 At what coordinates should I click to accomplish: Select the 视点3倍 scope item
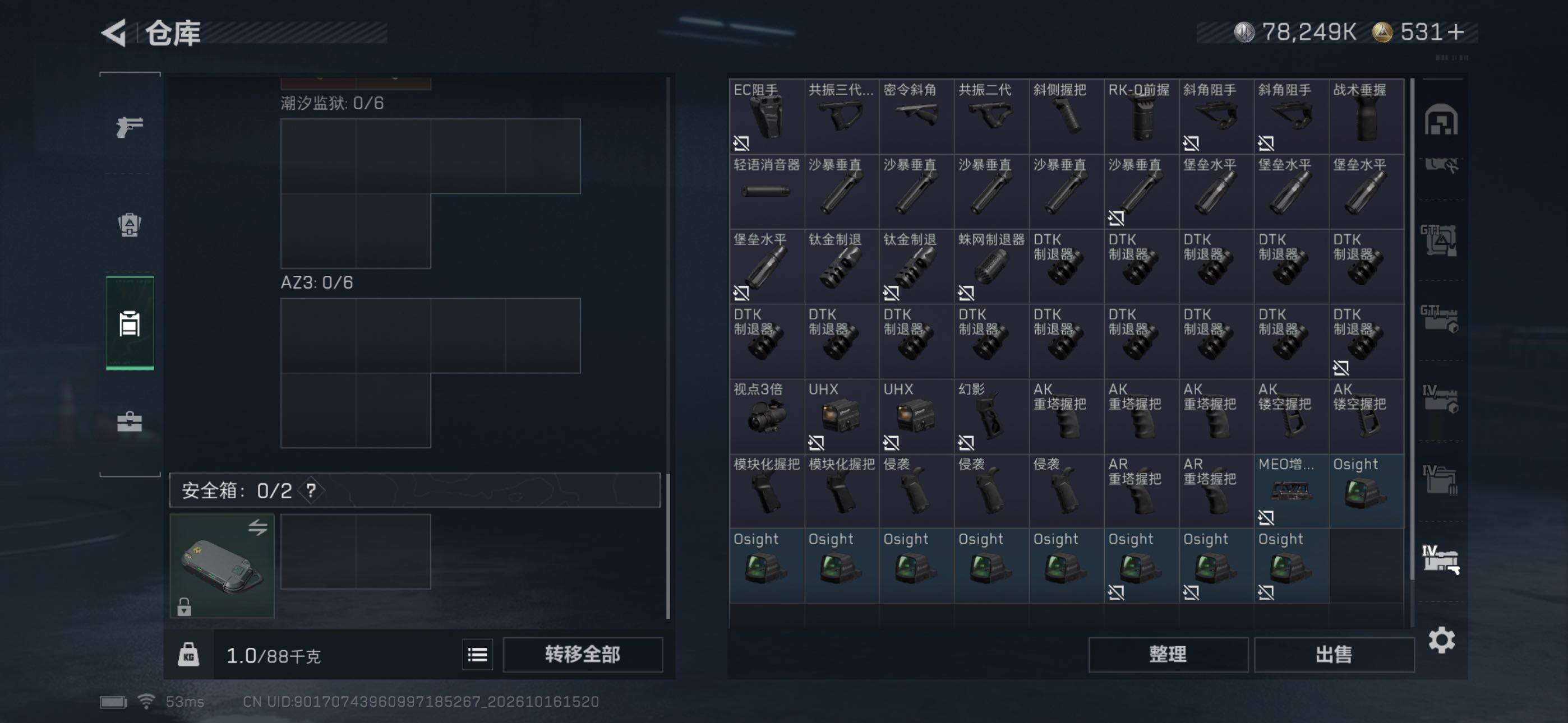point(767,415)
